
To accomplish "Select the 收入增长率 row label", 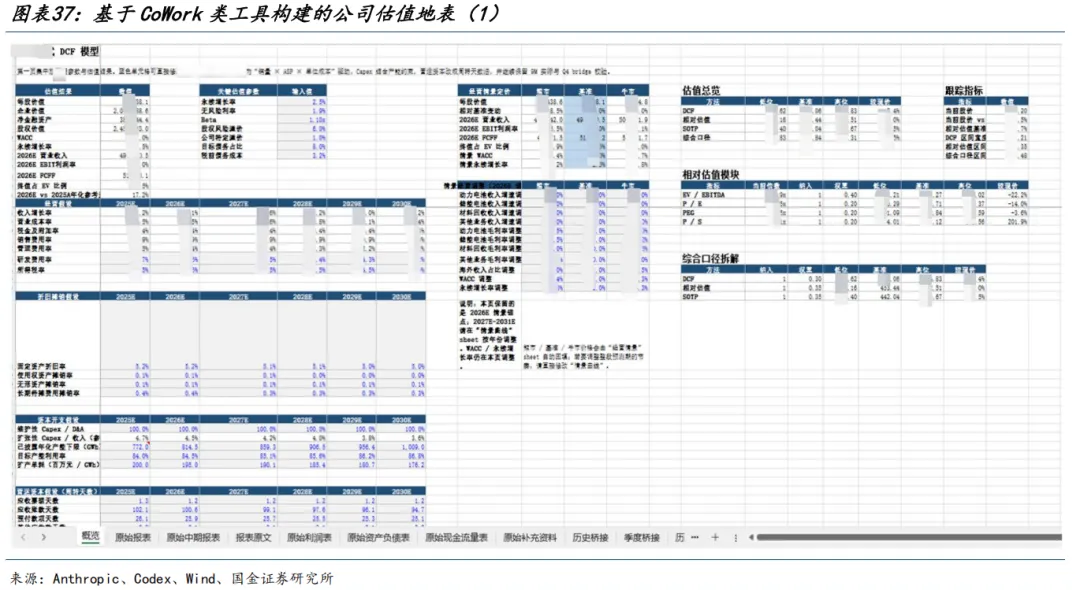I will [35, 213].
